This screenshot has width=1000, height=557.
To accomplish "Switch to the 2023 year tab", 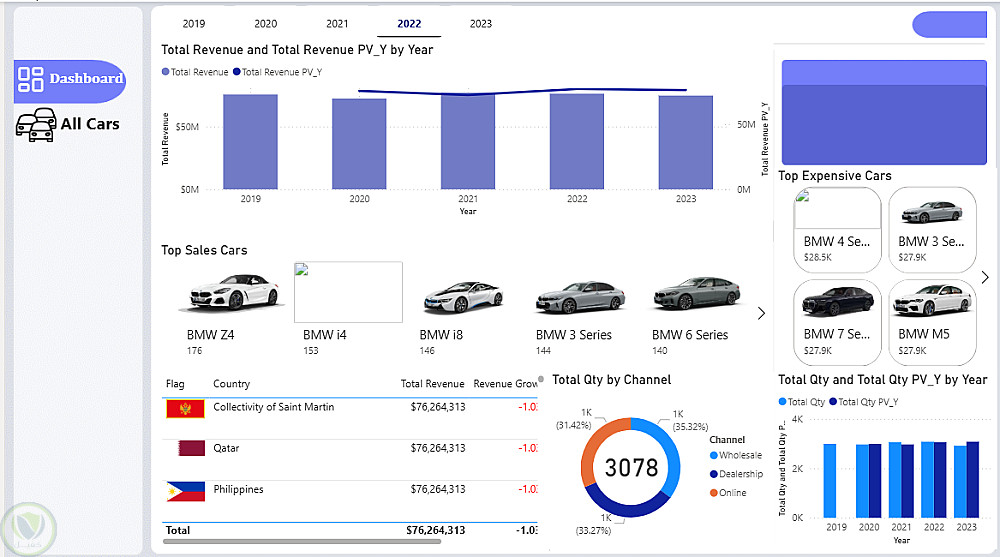I will [x=480, y=24].
